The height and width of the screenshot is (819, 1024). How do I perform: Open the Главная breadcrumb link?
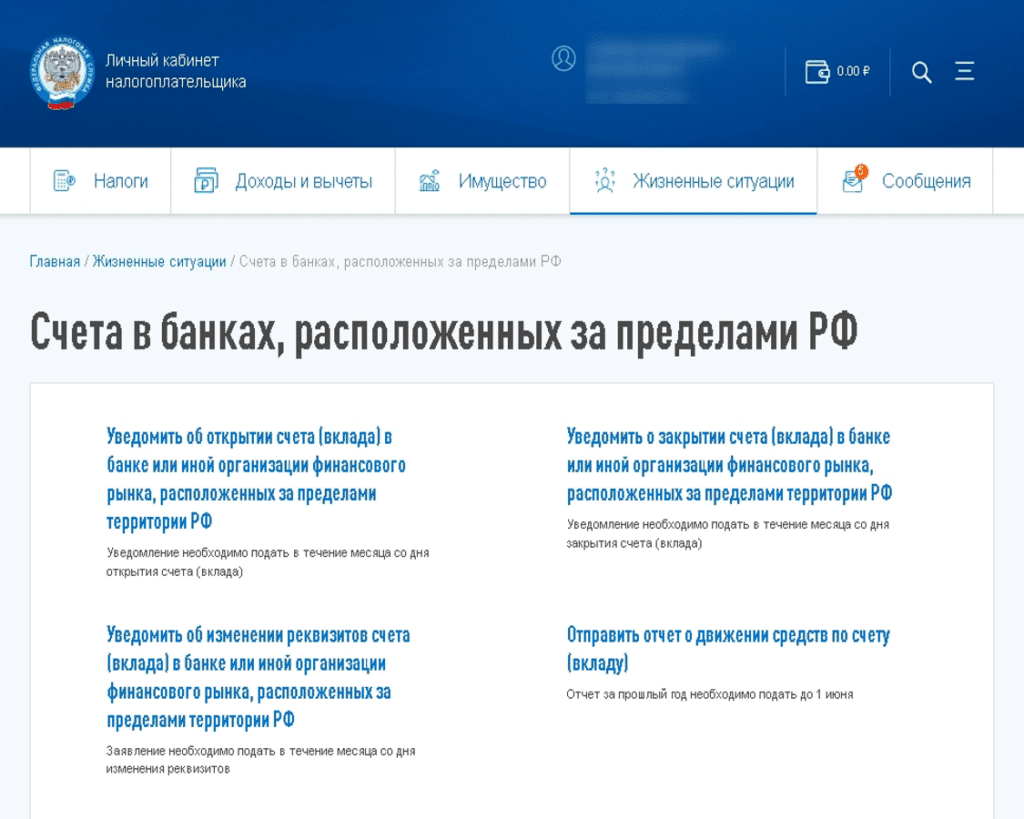coord(53,260)
